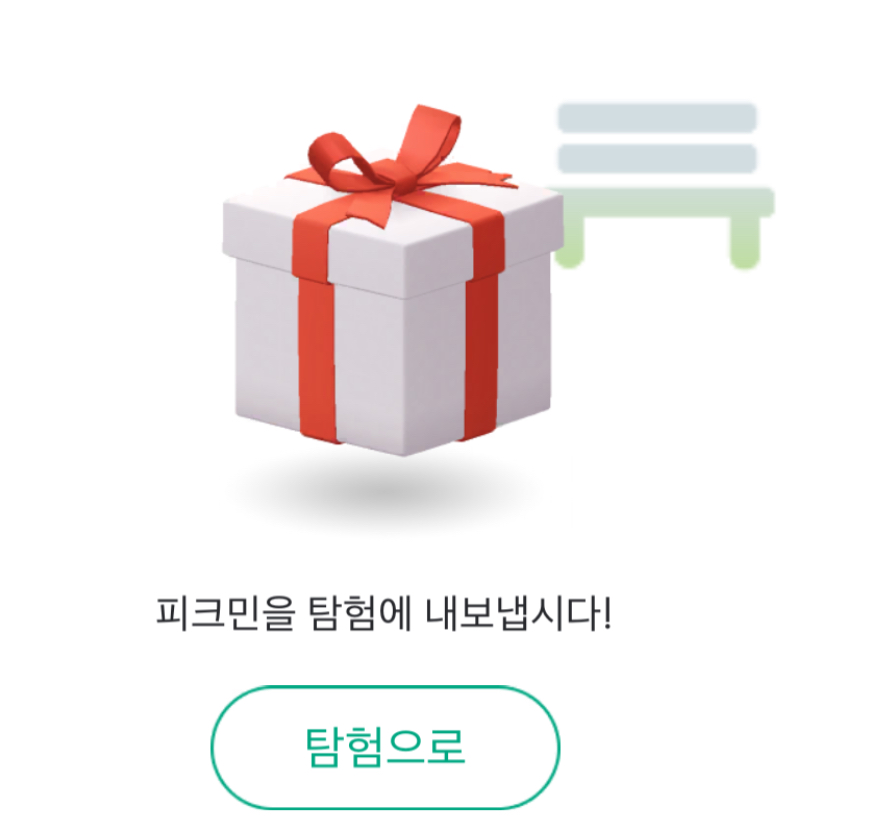This screenshot has height=840, width=872.
Task: Select the blurred bench icon
Action: tap(662, 185)
